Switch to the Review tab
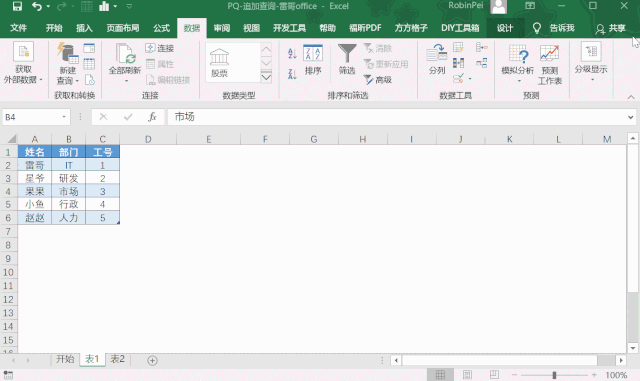The image size is (640, 381). (x=222, y=28)
